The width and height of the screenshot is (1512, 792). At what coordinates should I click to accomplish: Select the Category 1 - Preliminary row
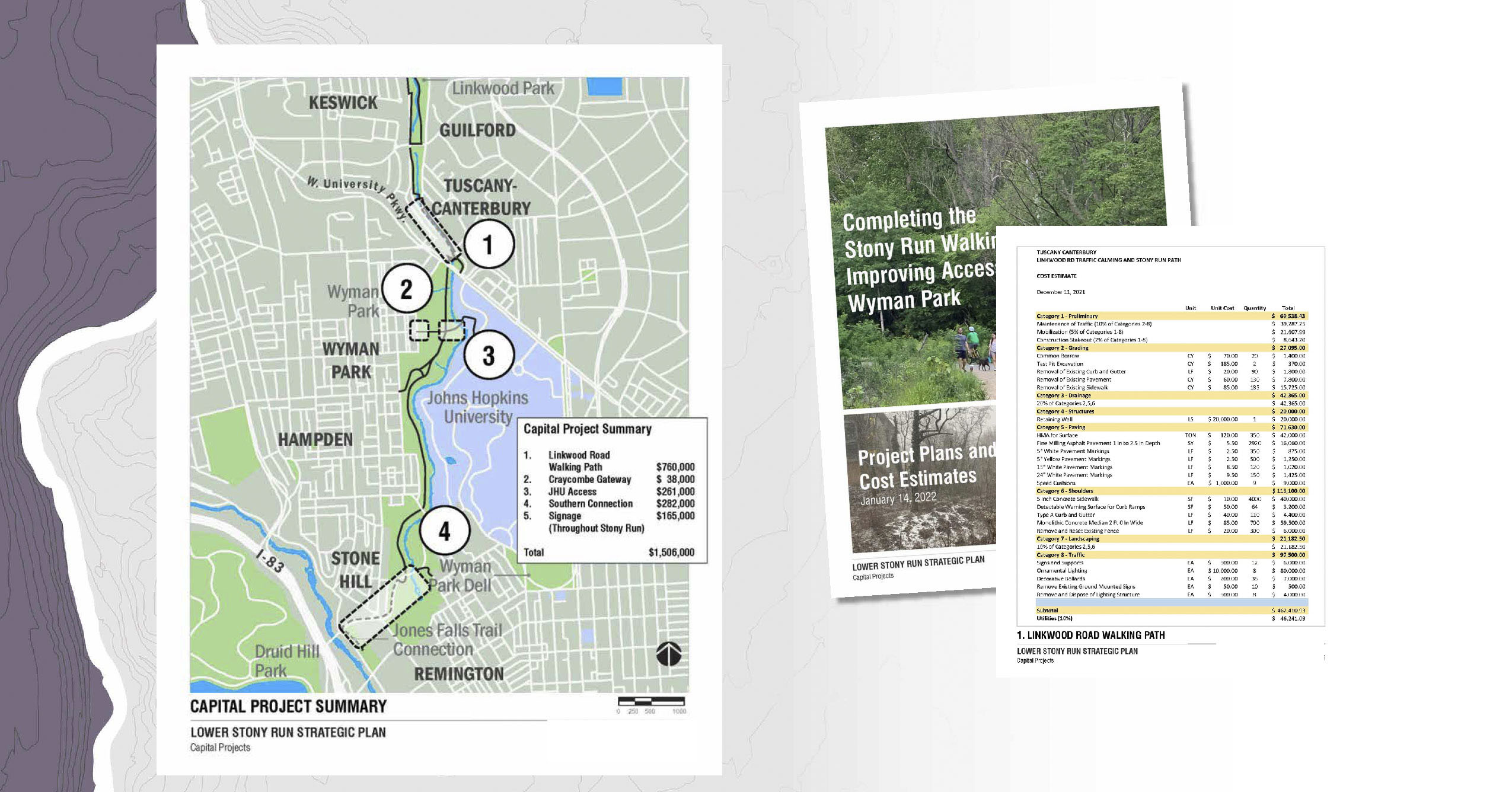[1171, 316]
